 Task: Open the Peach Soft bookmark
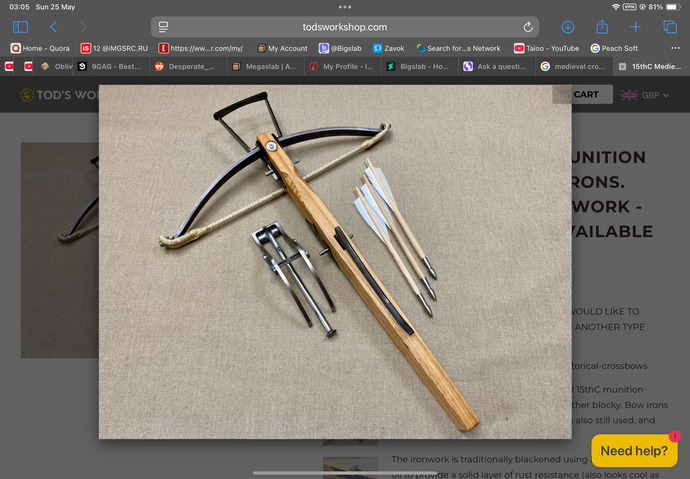pos(614,48)
